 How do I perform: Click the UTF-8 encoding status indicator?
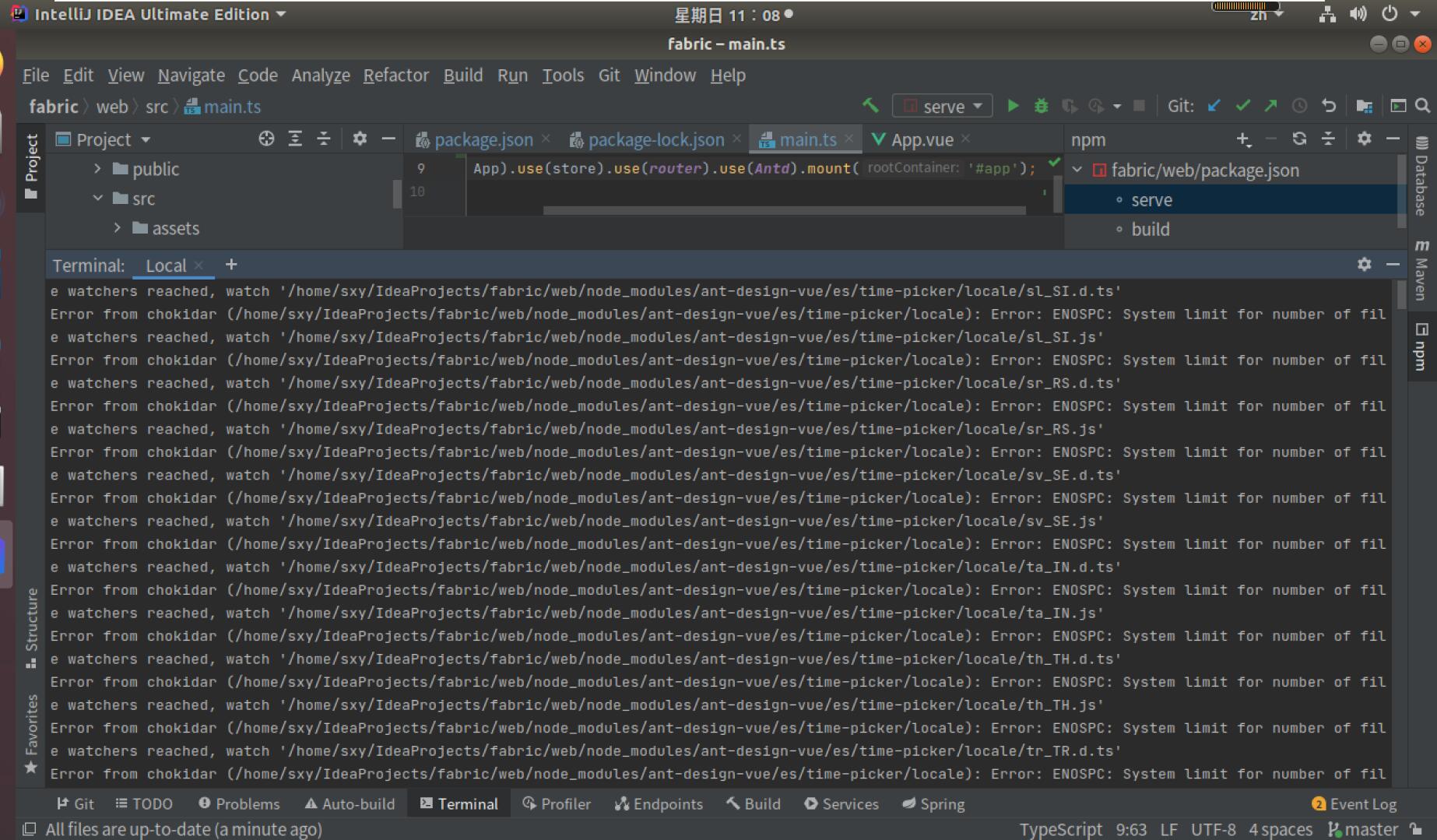pyautogui.click(x=1213, y=830)
